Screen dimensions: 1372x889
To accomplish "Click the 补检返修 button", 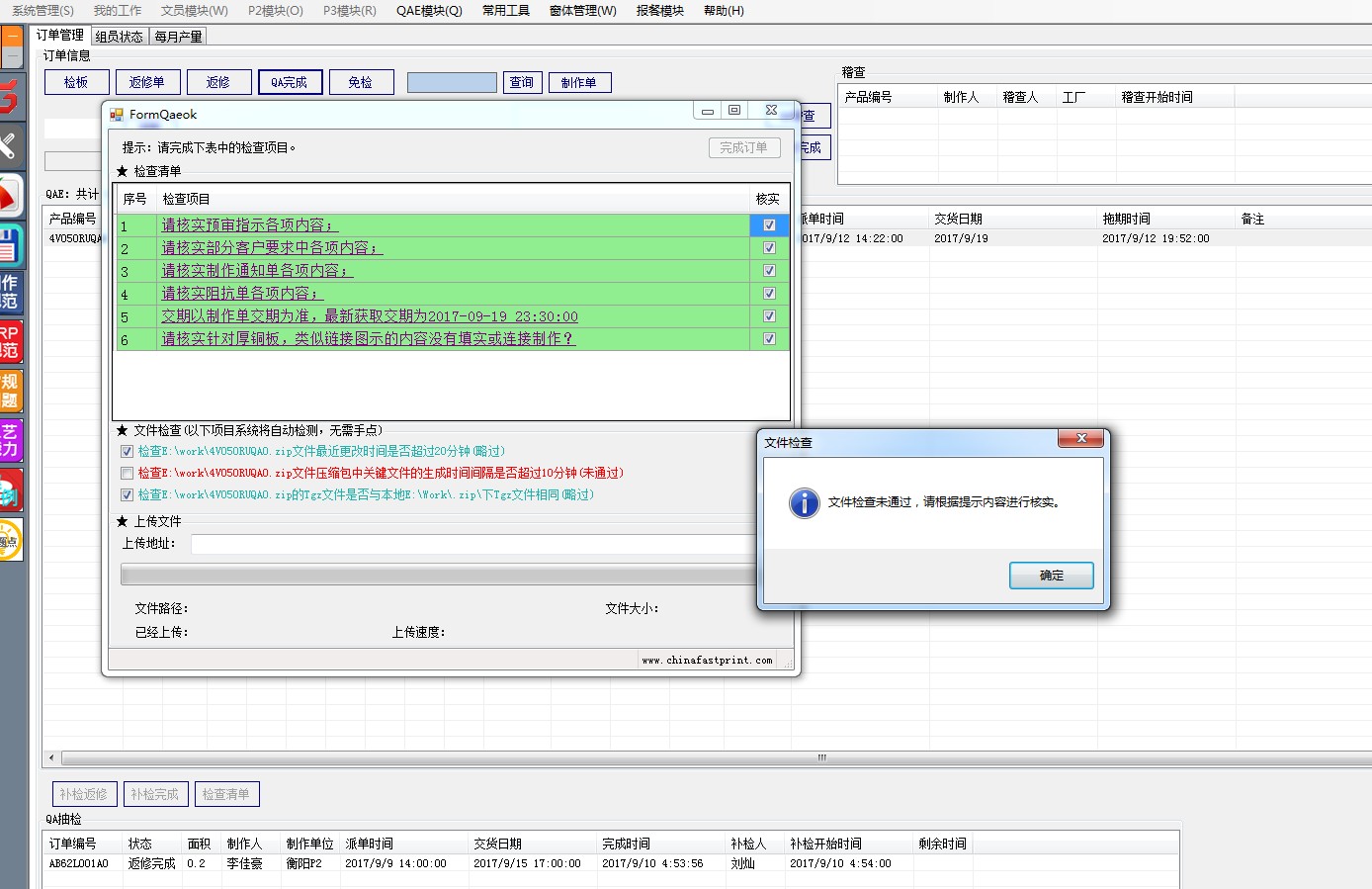I will point(84,794).
